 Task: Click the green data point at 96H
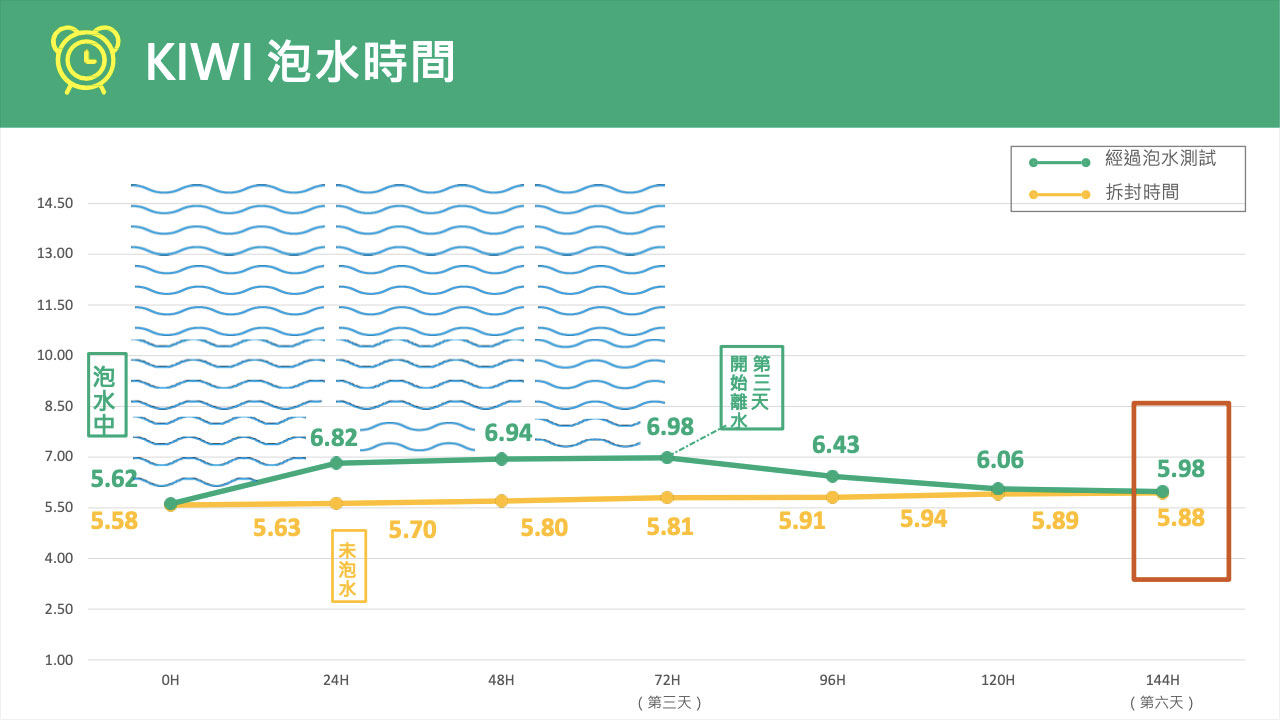coord(832,476)
